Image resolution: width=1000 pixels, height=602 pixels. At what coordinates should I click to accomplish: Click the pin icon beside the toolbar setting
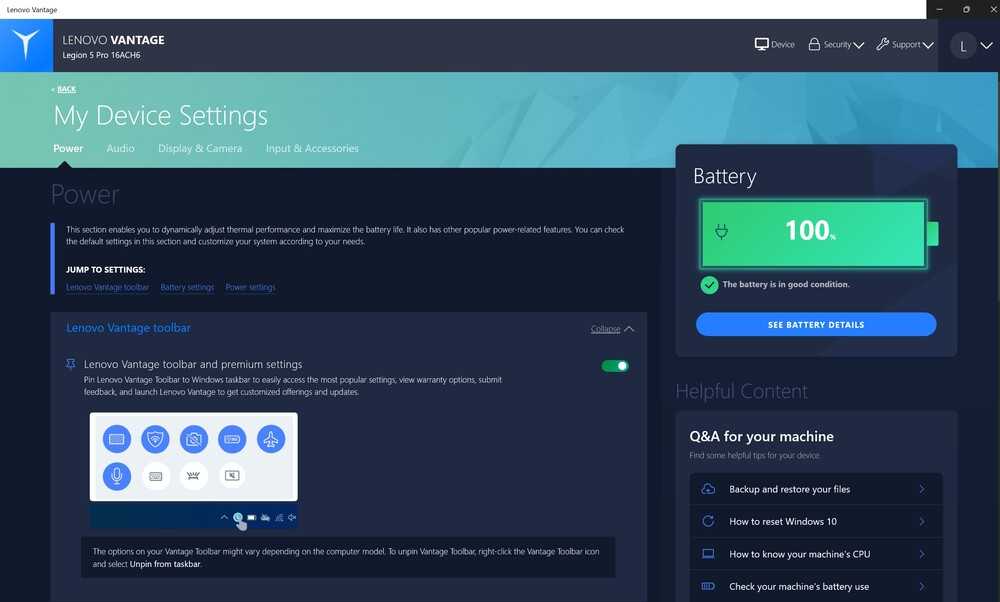pos(70,365)
